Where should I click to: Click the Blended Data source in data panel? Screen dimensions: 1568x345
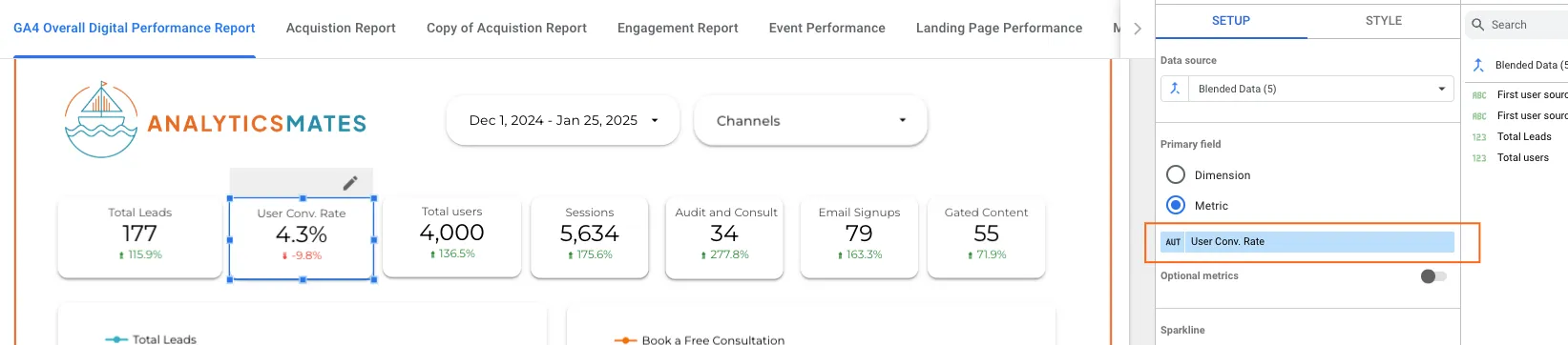[1531, 65]
